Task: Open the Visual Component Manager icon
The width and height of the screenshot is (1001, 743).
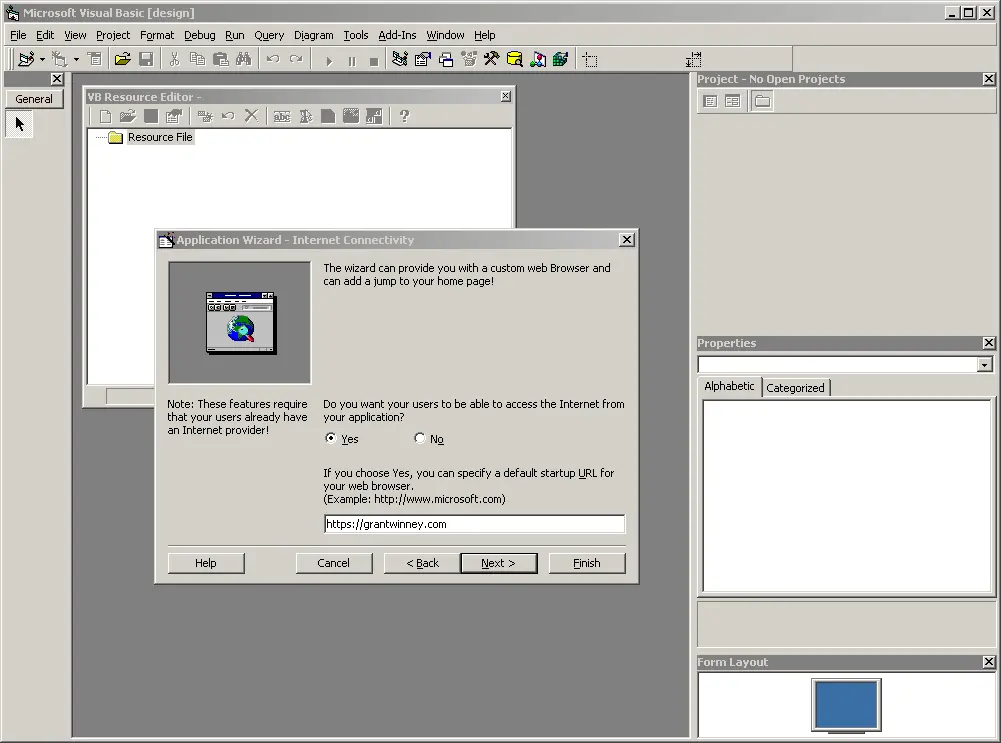Action: click(538, 59)
